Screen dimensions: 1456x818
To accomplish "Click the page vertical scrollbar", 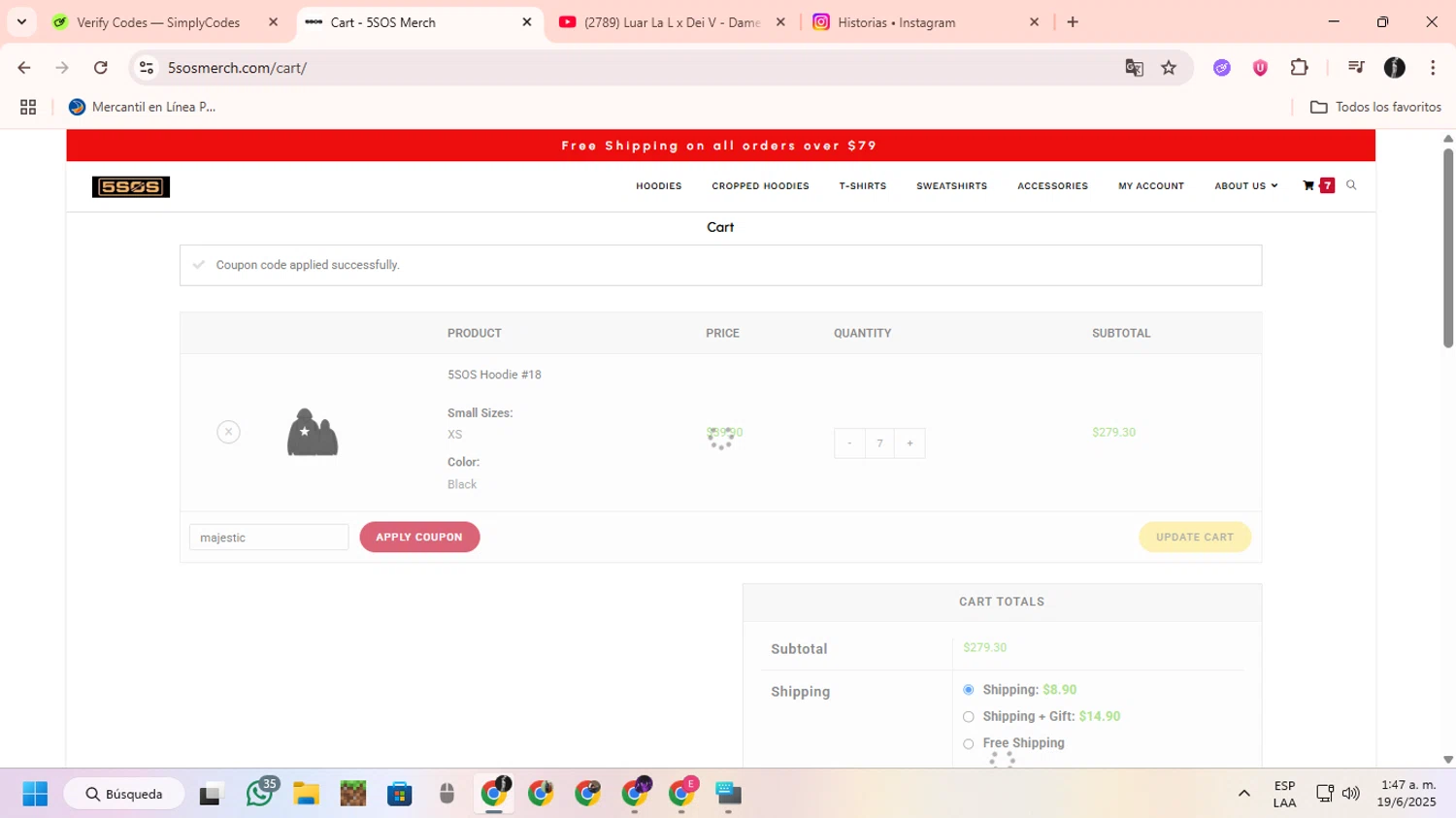I will (1448, 247).
